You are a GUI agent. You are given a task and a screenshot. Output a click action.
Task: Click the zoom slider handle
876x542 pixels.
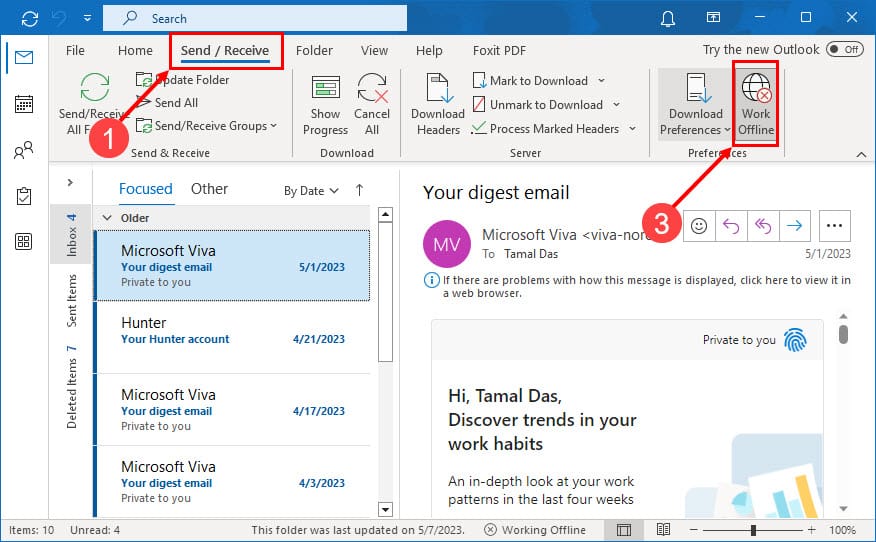[x=753, y=530]
